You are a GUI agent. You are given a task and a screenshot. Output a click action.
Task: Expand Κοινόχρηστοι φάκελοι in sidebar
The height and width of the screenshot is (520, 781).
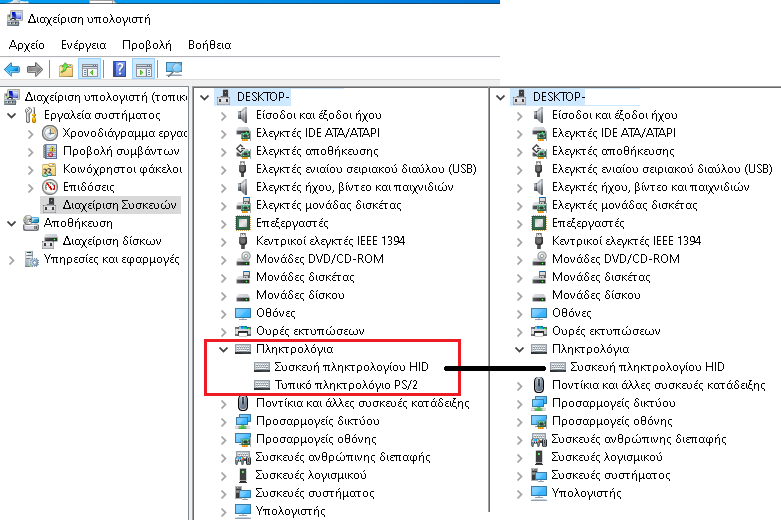tap(31, 169)
